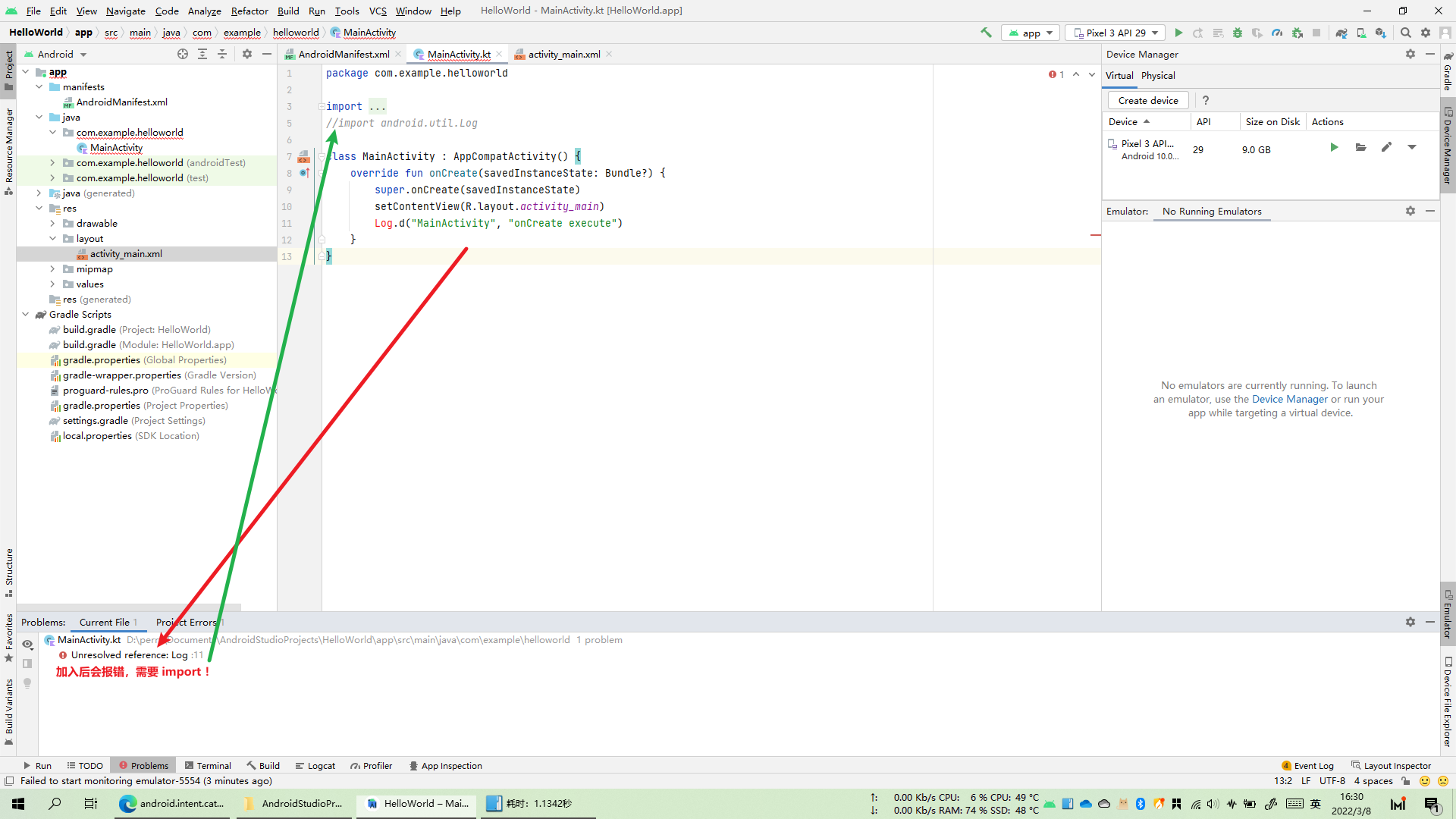The height and width of the screenshot is (819, 1456).
Task: Sync project with Gradle files elephant icon
Action: coord(1341,33)
